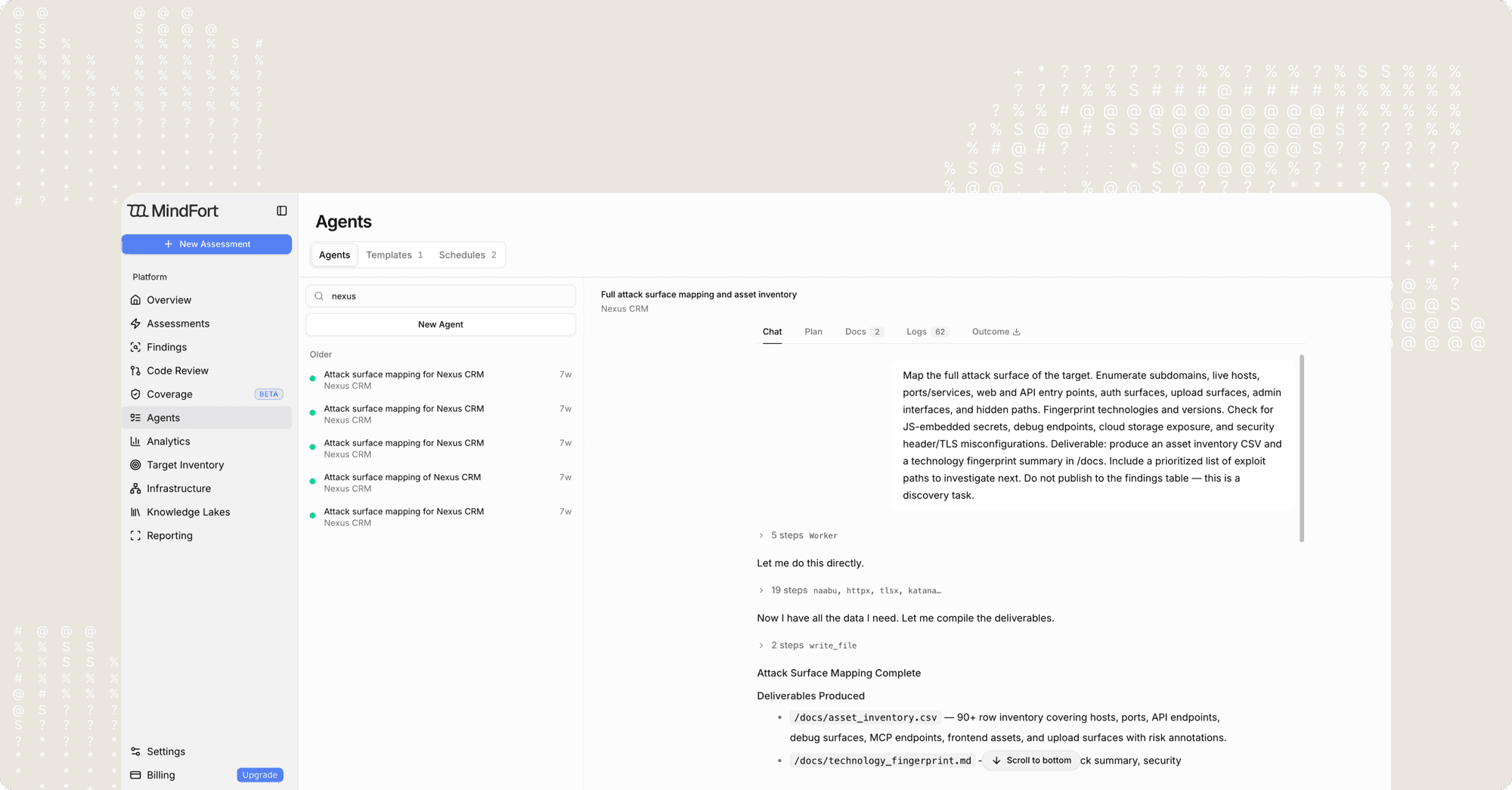Click the "Older" group label

point(321,355)
